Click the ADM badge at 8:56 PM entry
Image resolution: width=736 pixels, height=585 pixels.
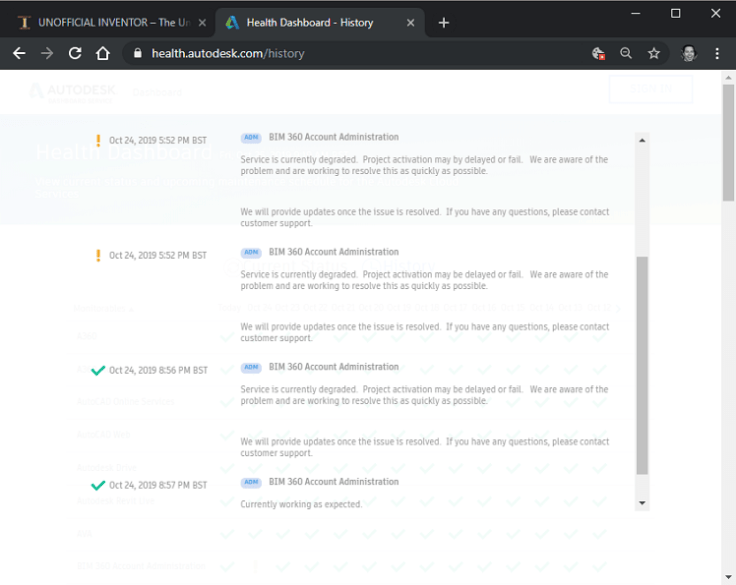[x=251, y=367]
